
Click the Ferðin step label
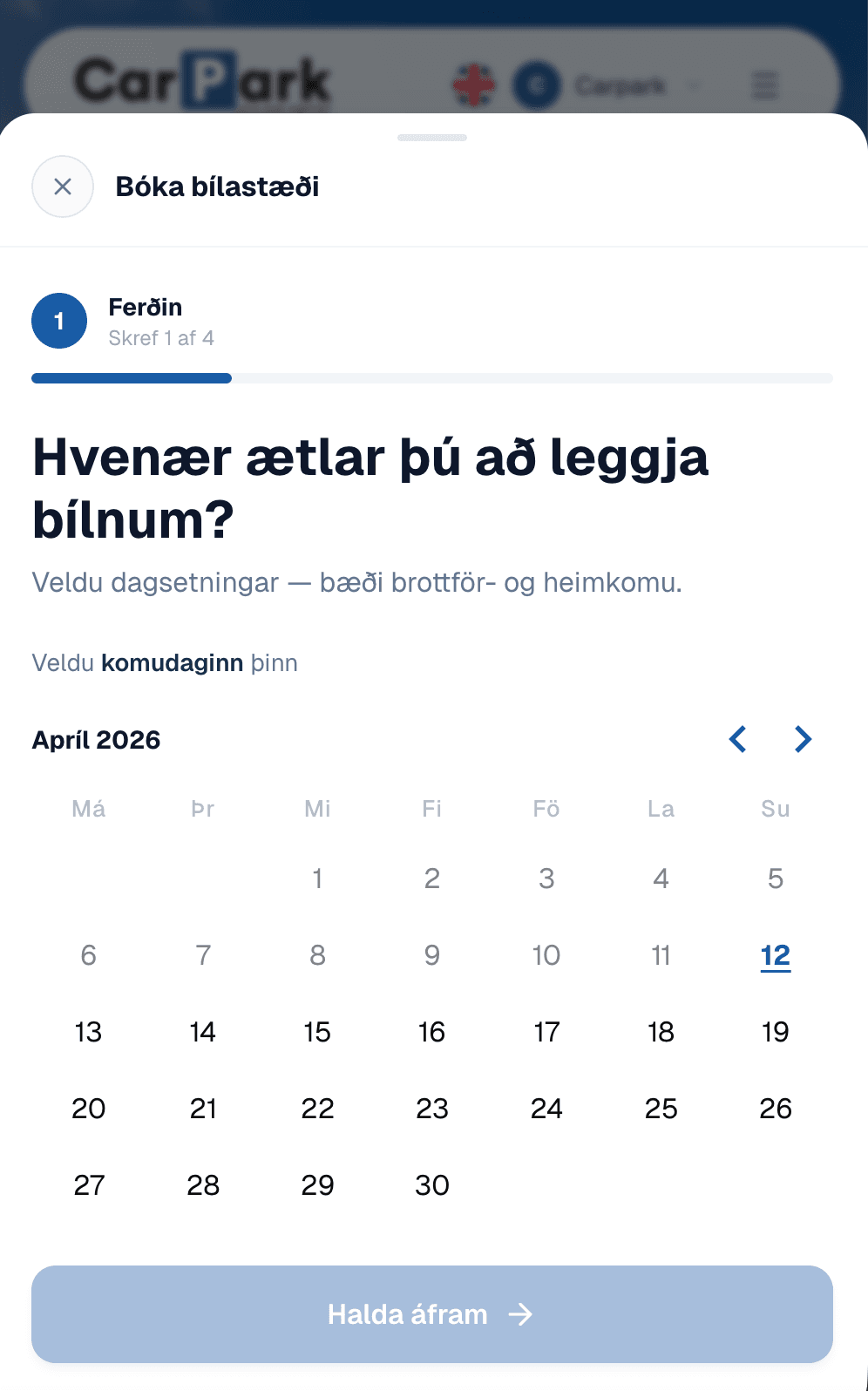pyautogui.click(x=145, y=307)
